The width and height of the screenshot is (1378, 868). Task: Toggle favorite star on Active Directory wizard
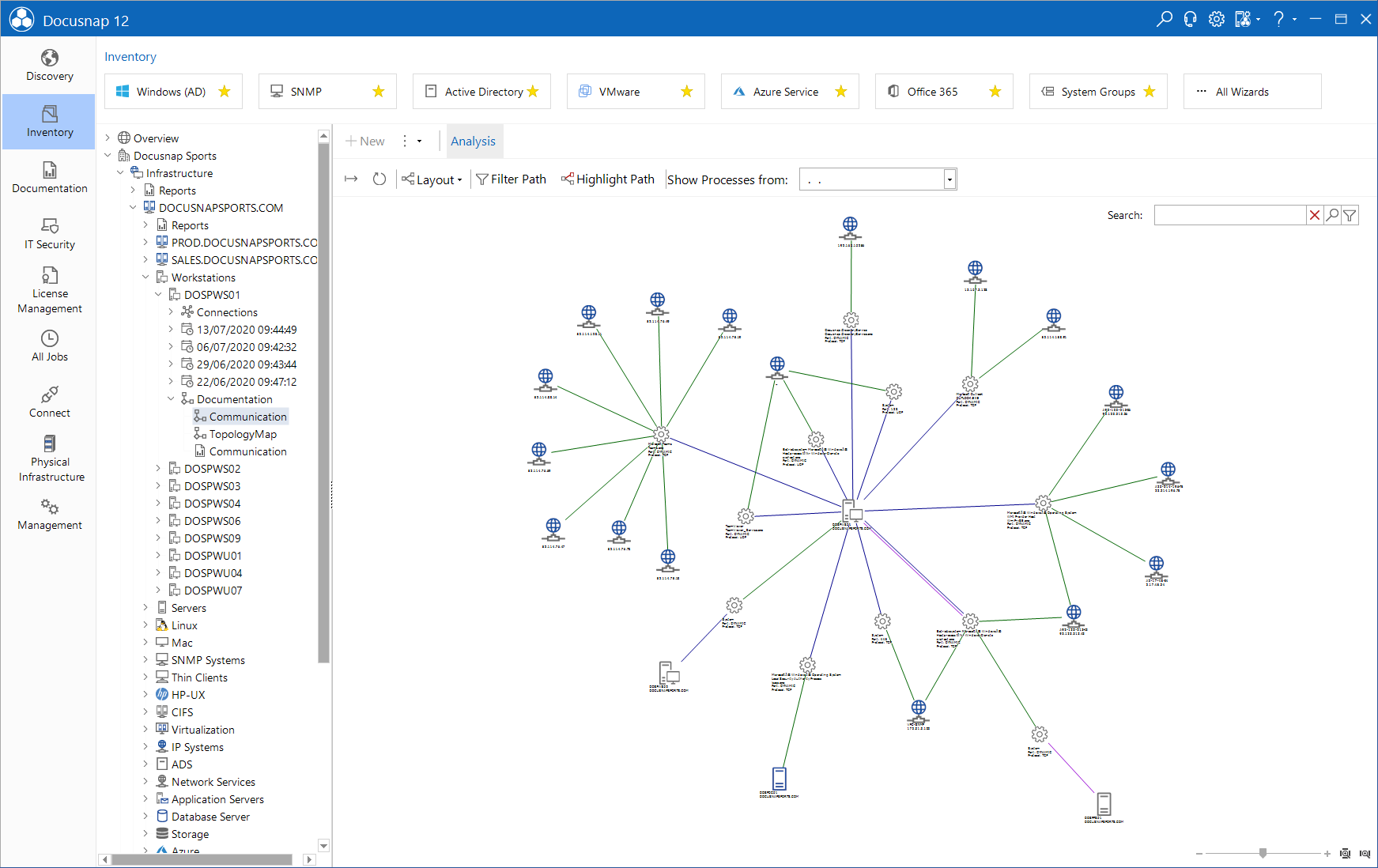533,92
